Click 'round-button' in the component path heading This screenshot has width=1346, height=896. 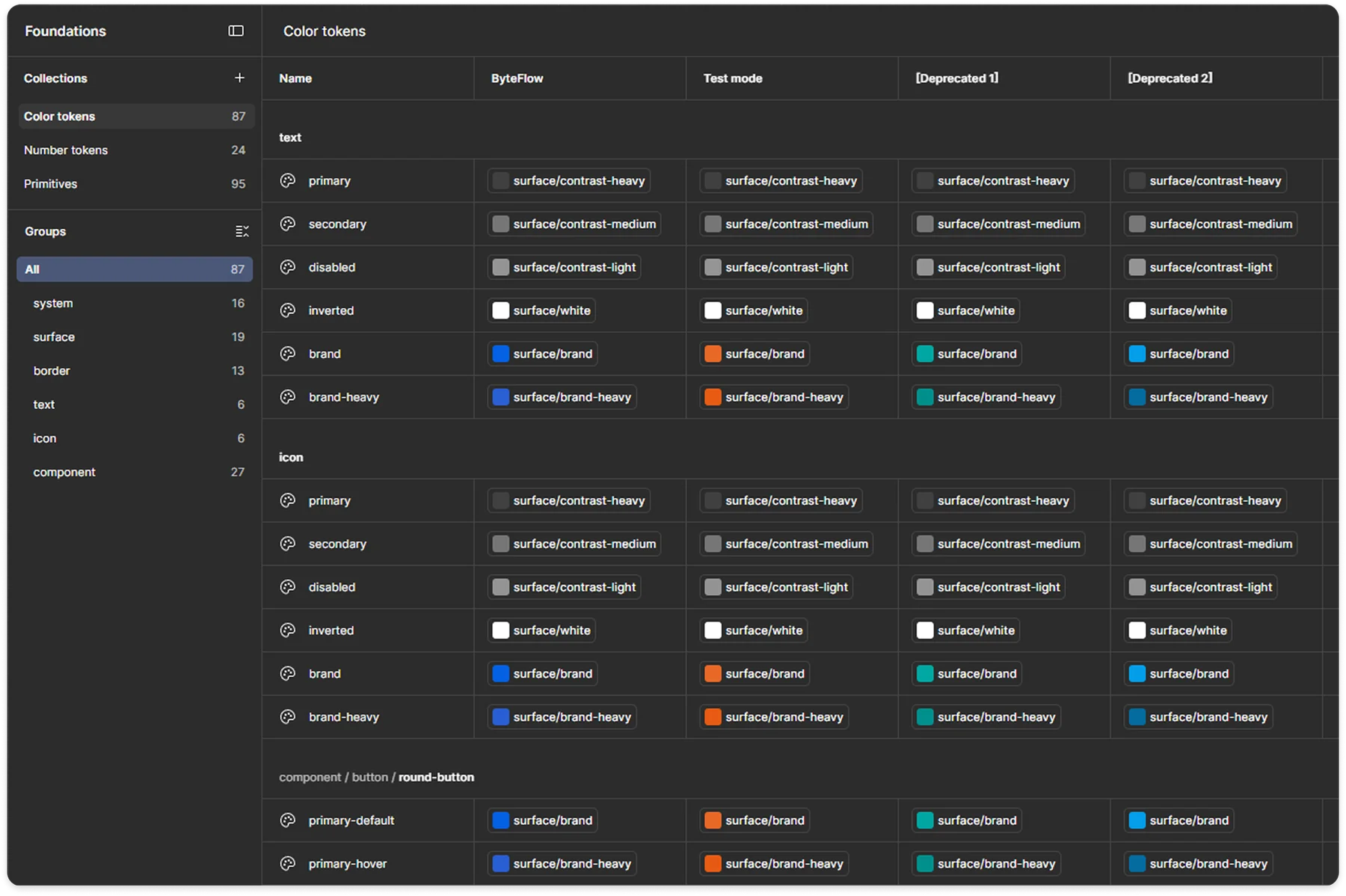[x=436, y=777]
